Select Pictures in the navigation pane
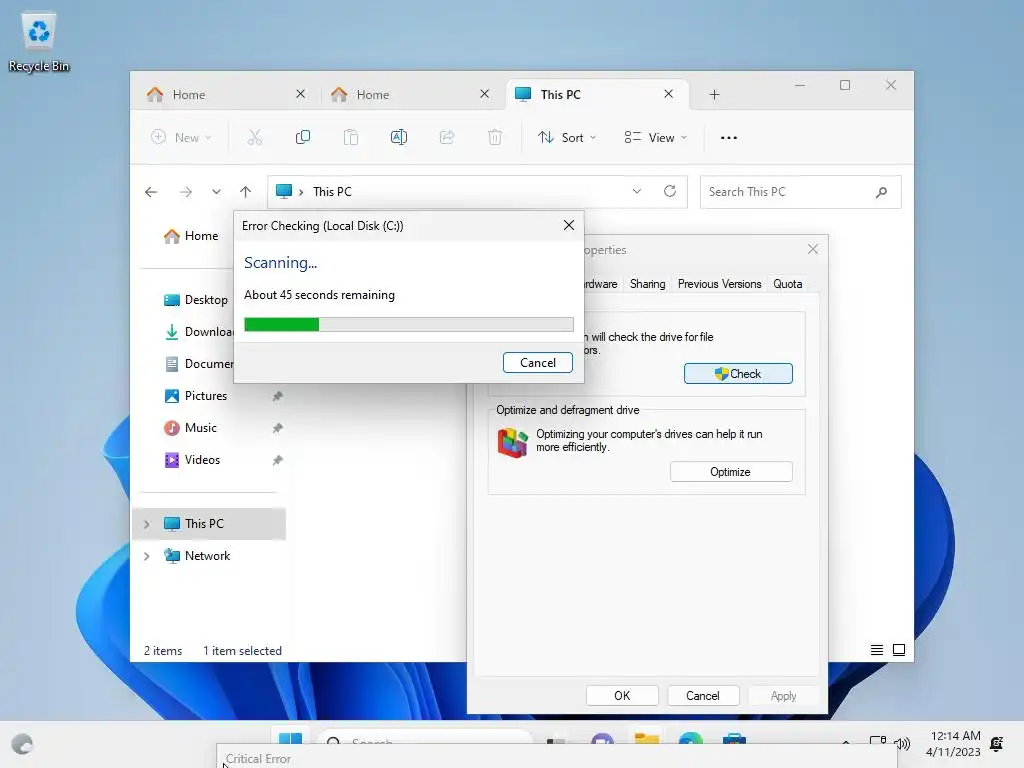Viewport: 1024px width, 768px height. [x=195, y=396]
